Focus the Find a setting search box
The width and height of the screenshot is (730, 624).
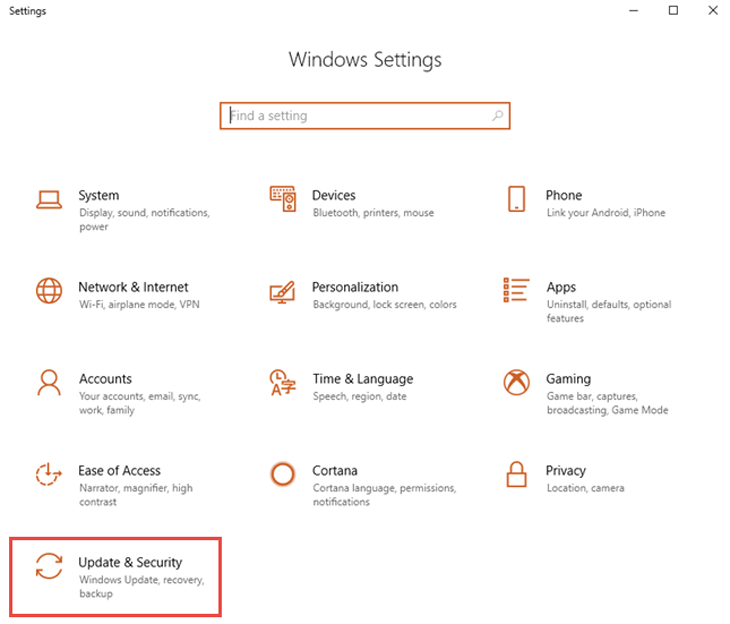pos(365,116)
